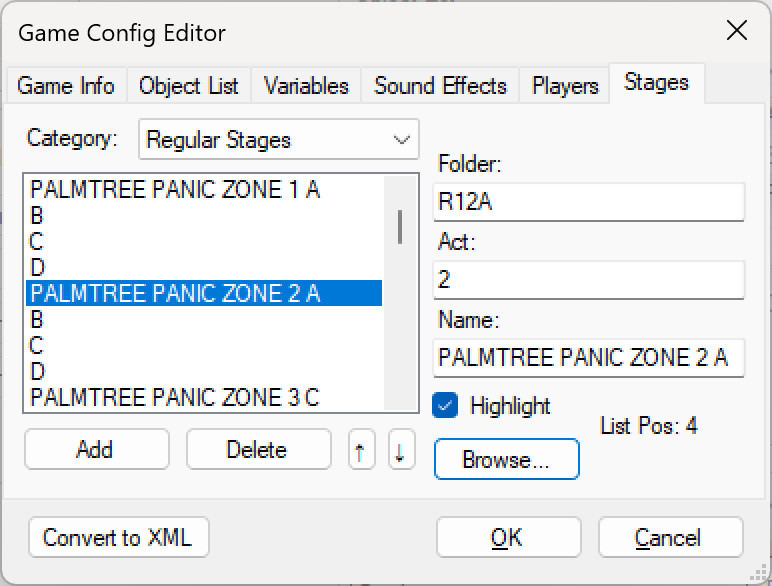Click Browse to choose a folder
This screenshot has width=772, height=586.
coord(506,460)
